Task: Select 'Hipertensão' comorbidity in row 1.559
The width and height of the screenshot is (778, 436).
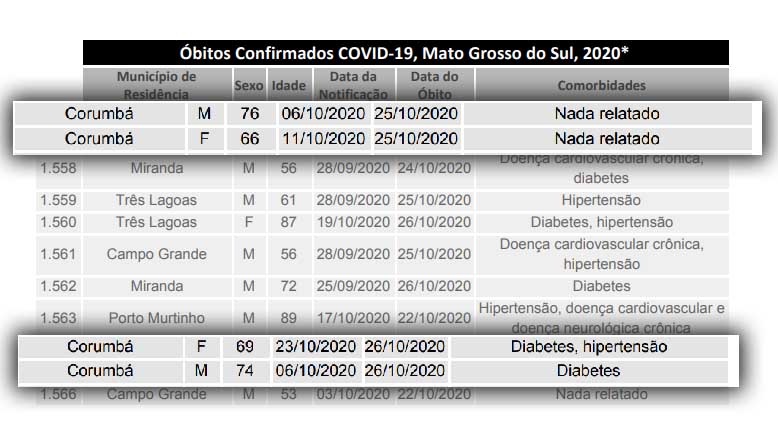Action: click(601, 200)
